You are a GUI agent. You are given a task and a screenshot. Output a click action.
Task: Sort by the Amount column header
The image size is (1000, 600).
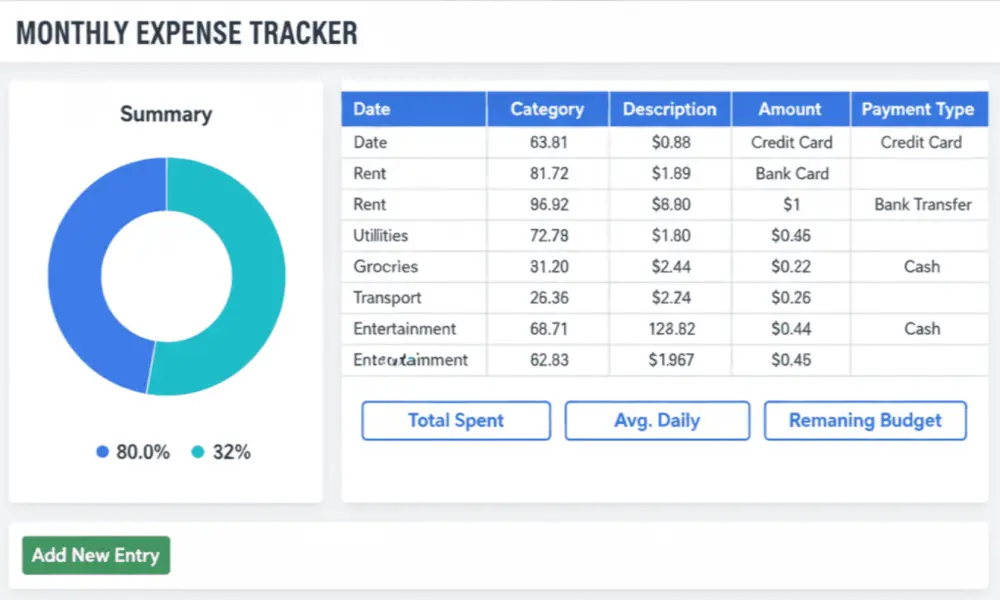tap(790, 109)
